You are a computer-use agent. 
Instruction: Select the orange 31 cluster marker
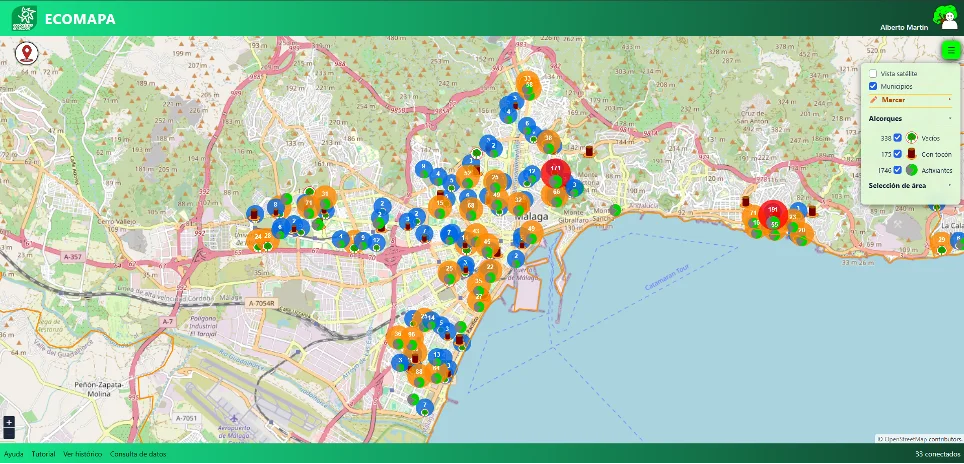325,195
